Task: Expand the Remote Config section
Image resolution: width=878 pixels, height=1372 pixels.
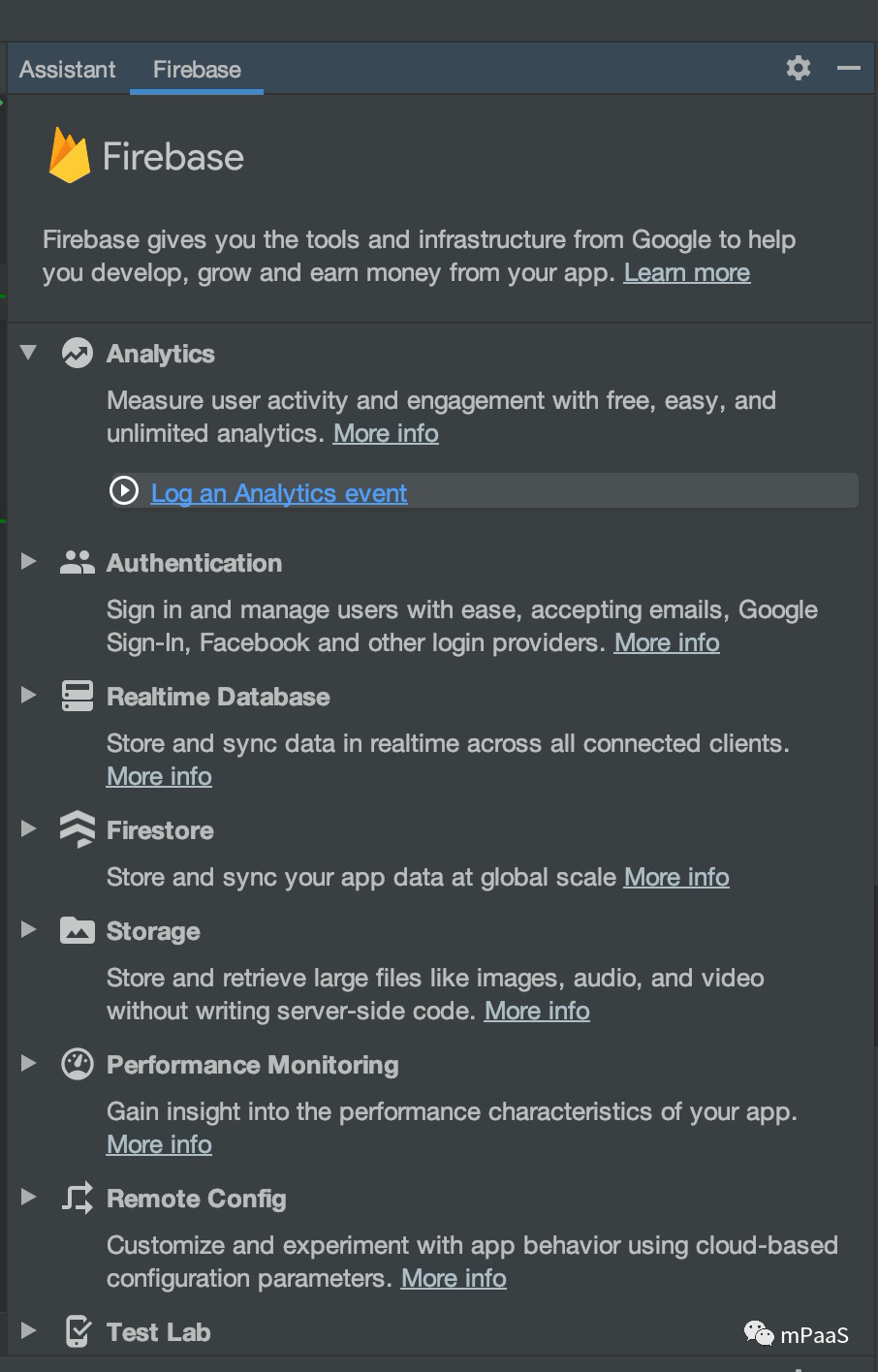Action: (28, 1198)
